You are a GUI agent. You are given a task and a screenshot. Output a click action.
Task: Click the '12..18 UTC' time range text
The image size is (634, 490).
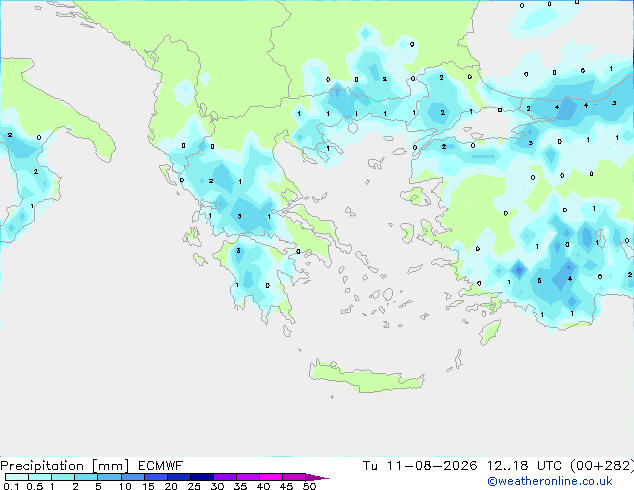(x=524, y=466)
